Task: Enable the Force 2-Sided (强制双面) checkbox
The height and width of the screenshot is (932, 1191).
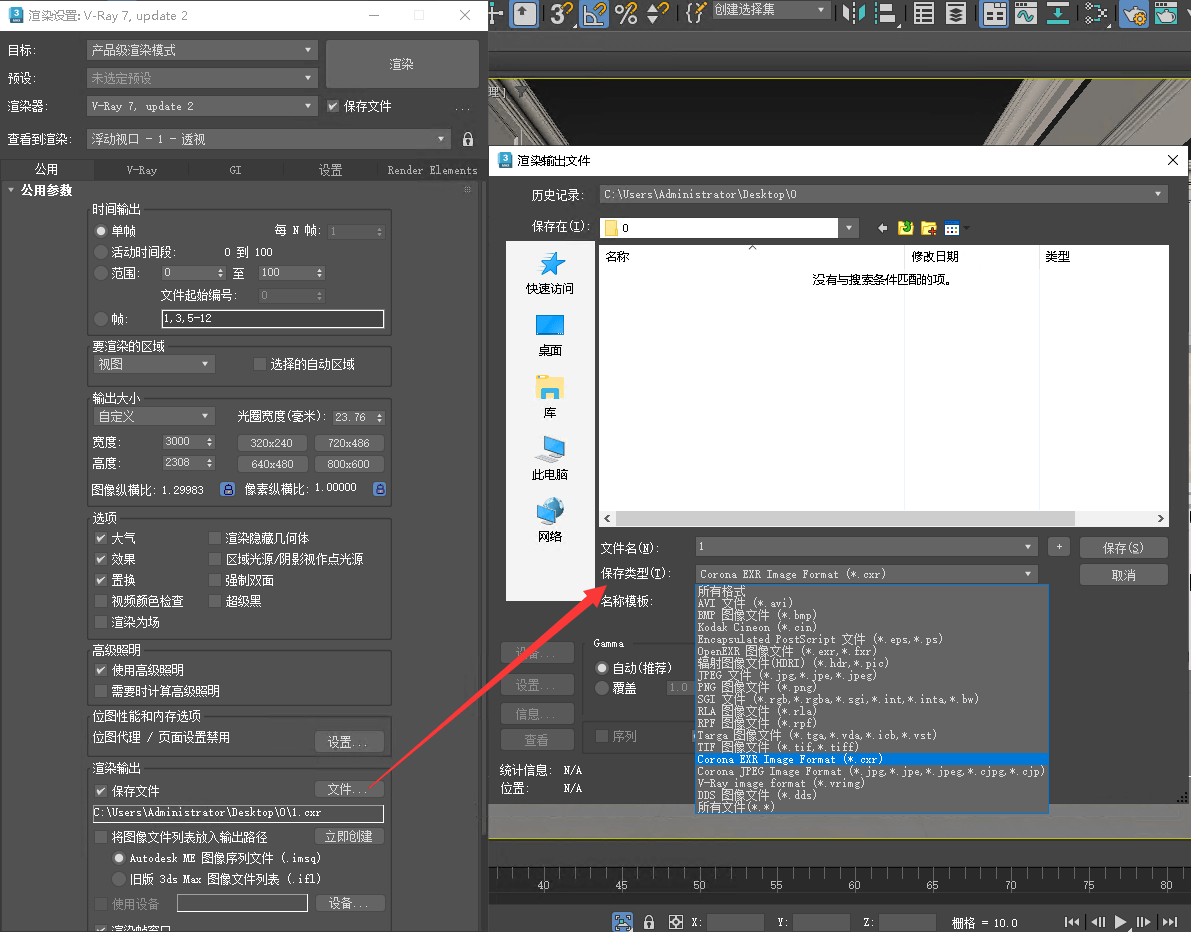Action: [x=215, y=580]
